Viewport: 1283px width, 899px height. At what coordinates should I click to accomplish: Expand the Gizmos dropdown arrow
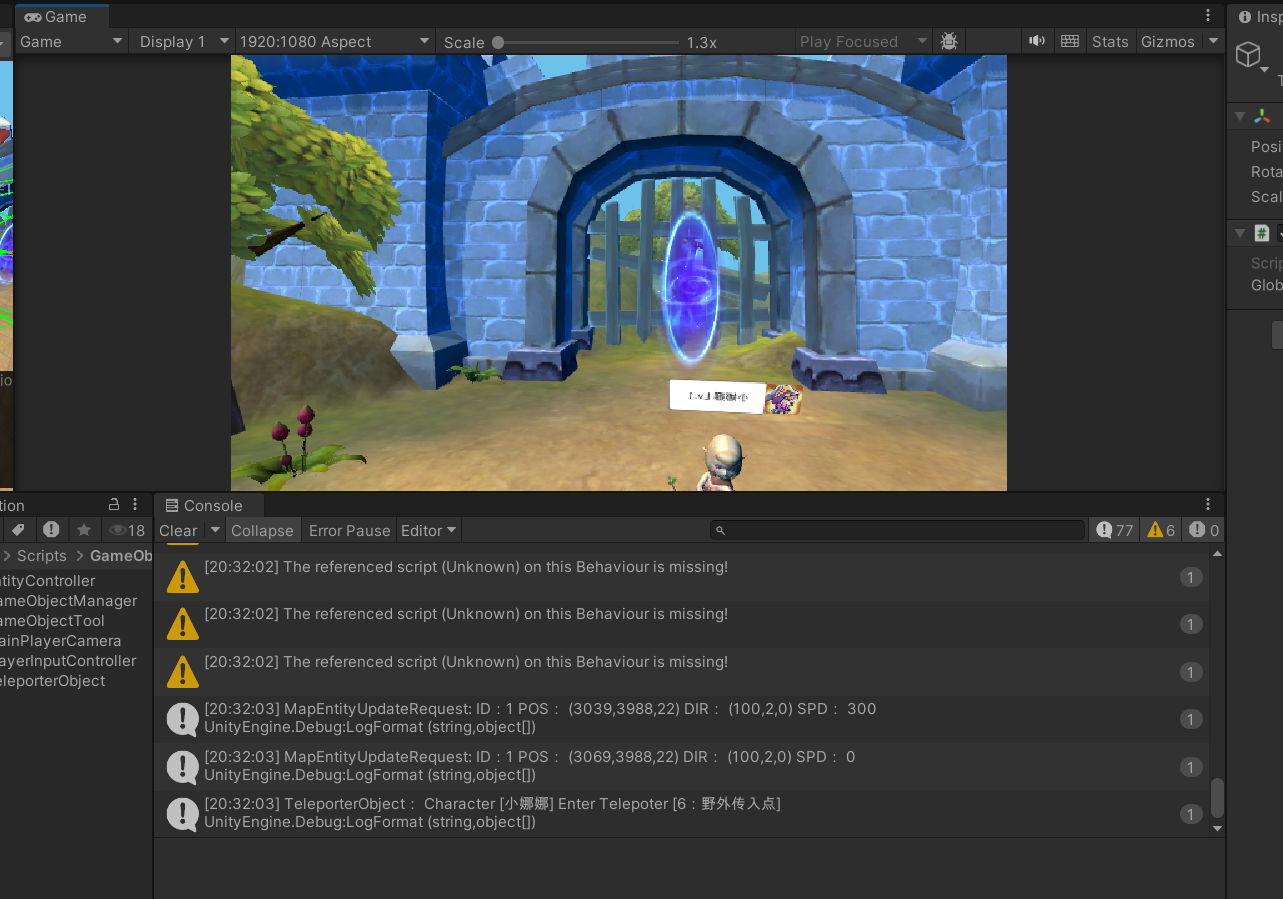click(1213, 41)
